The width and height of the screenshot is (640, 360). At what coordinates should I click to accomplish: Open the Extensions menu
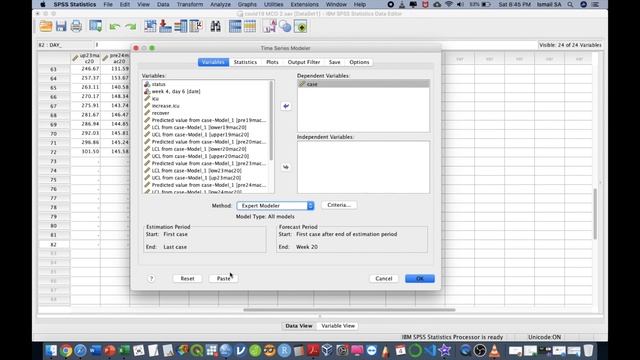point(304,4)
